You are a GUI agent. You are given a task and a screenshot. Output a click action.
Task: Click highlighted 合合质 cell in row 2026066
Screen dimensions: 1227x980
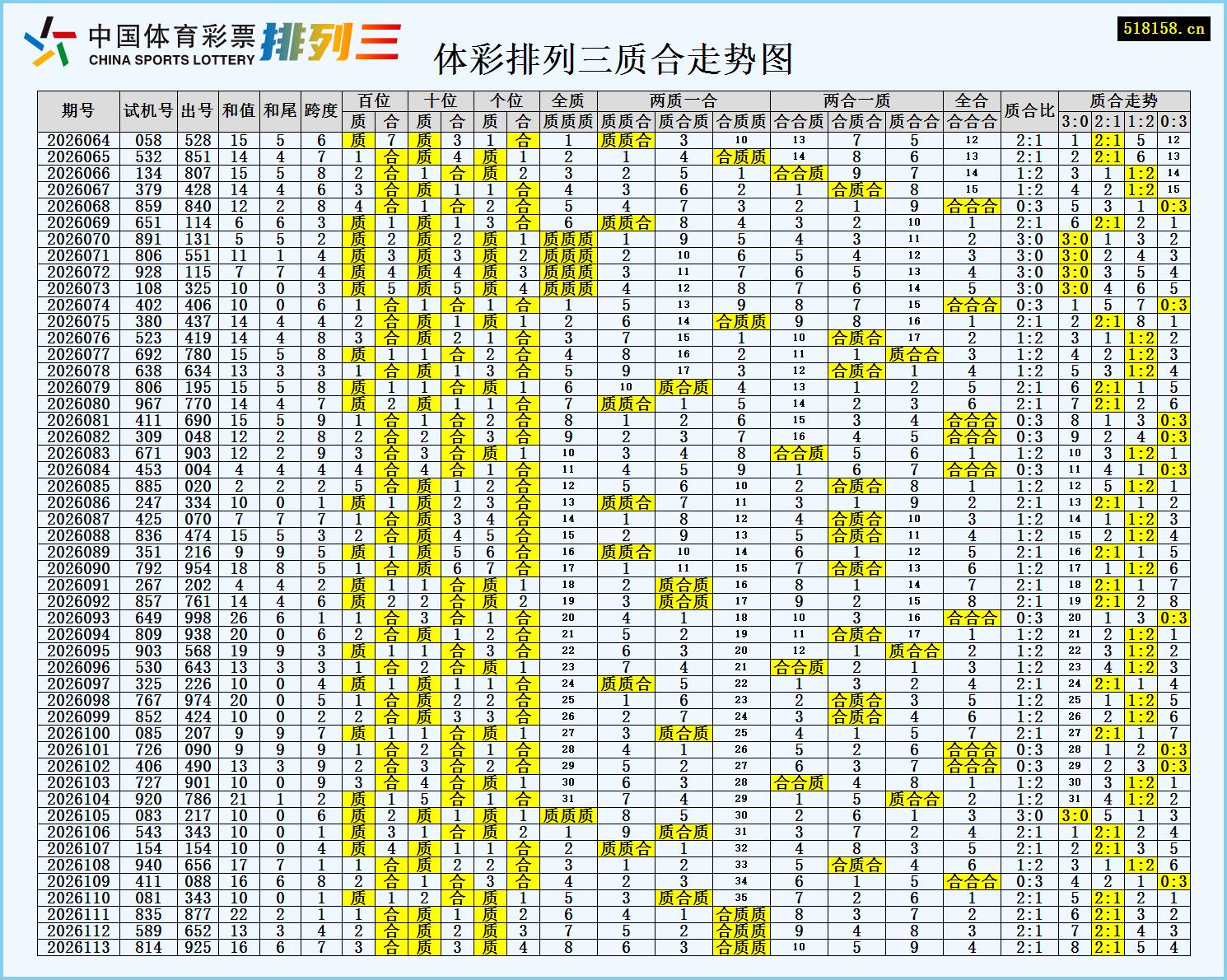pyautogui.click(x=799, y=173)
